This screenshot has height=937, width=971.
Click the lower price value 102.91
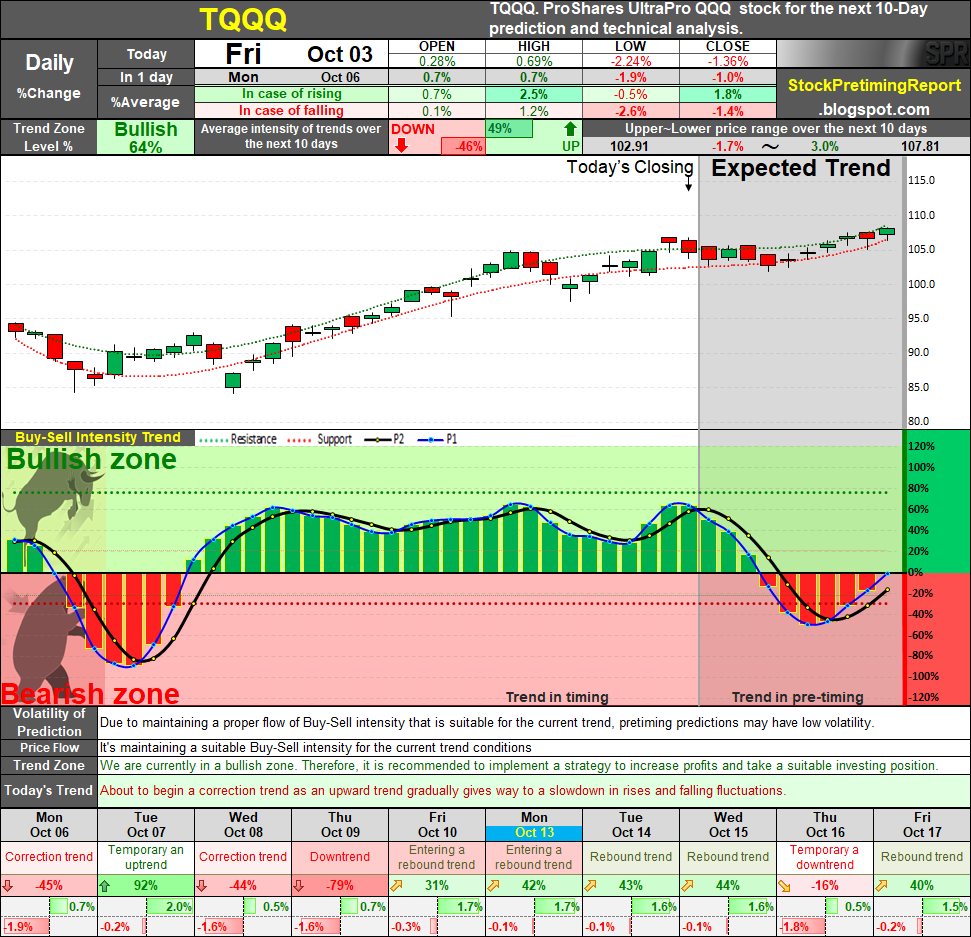(629, 147)
